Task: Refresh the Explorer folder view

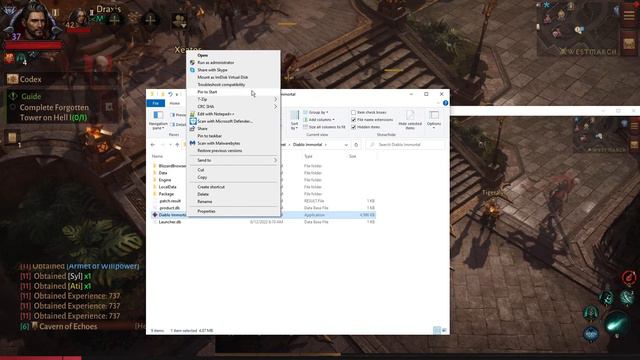Action: tap(356, 145)
